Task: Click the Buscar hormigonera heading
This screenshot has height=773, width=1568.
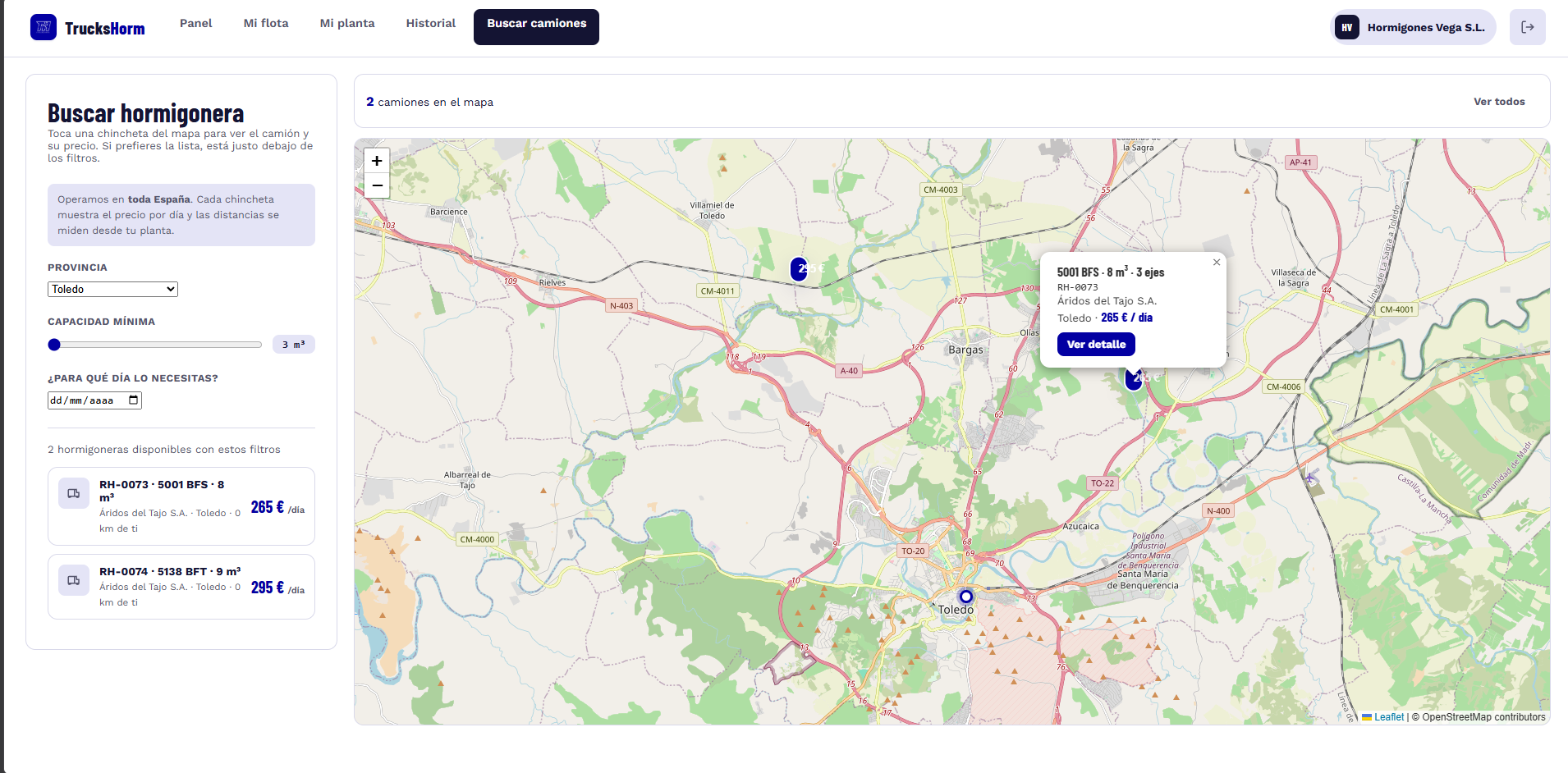Action: pos(145,113)
